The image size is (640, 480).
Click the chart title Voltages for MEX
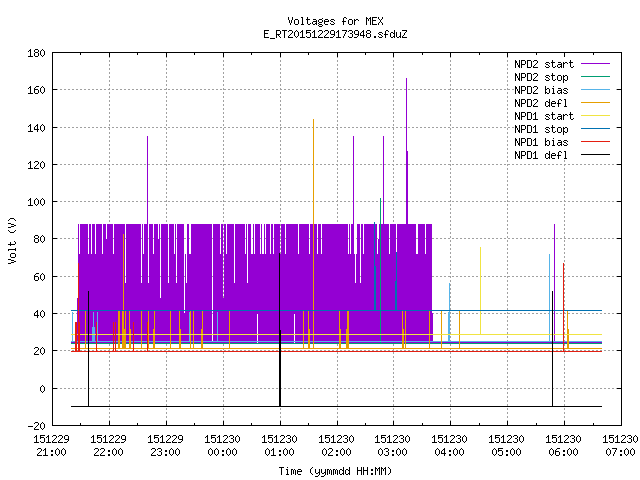tap(335, 21)
